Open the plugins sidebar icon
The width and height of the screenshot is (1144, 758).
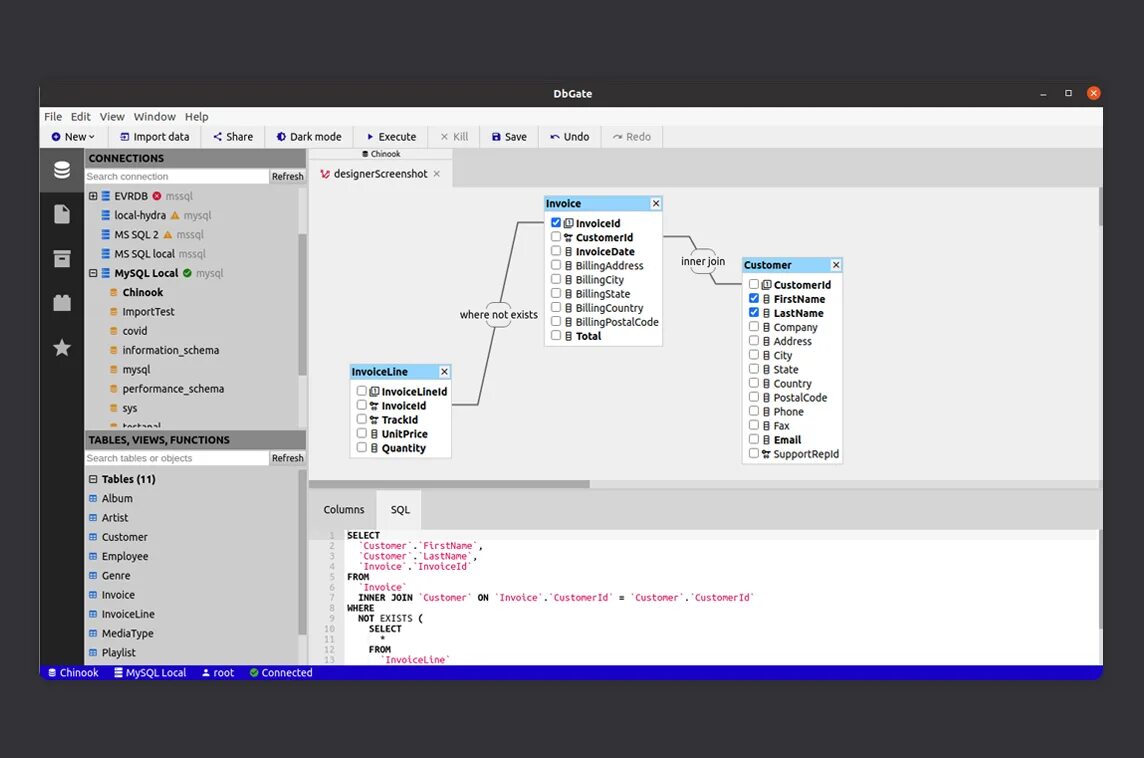pyautogui.click(x=62, y=303)
